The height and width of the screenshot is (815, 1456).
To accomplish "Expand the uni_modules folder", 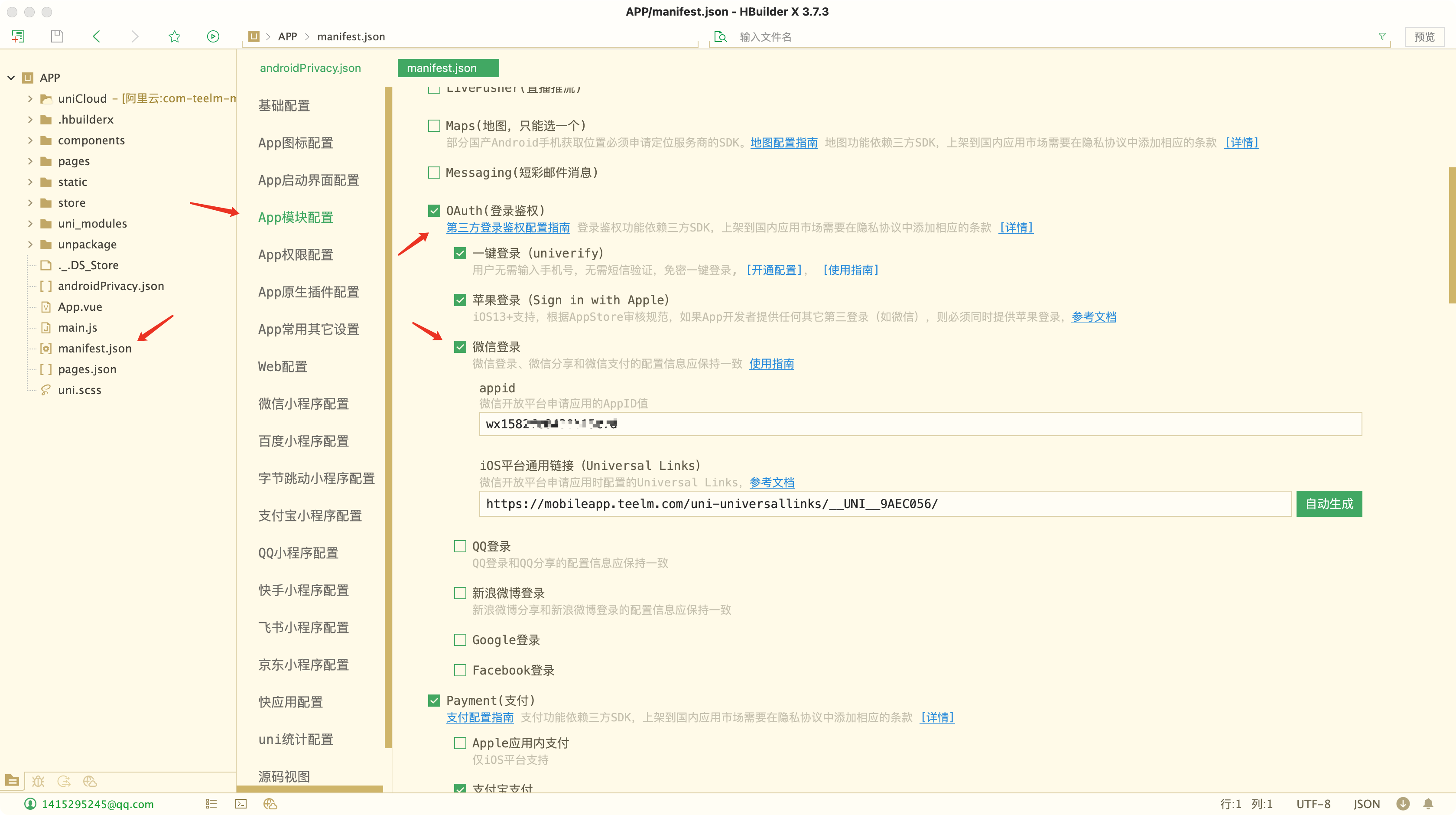I will [x=30, y=223].
